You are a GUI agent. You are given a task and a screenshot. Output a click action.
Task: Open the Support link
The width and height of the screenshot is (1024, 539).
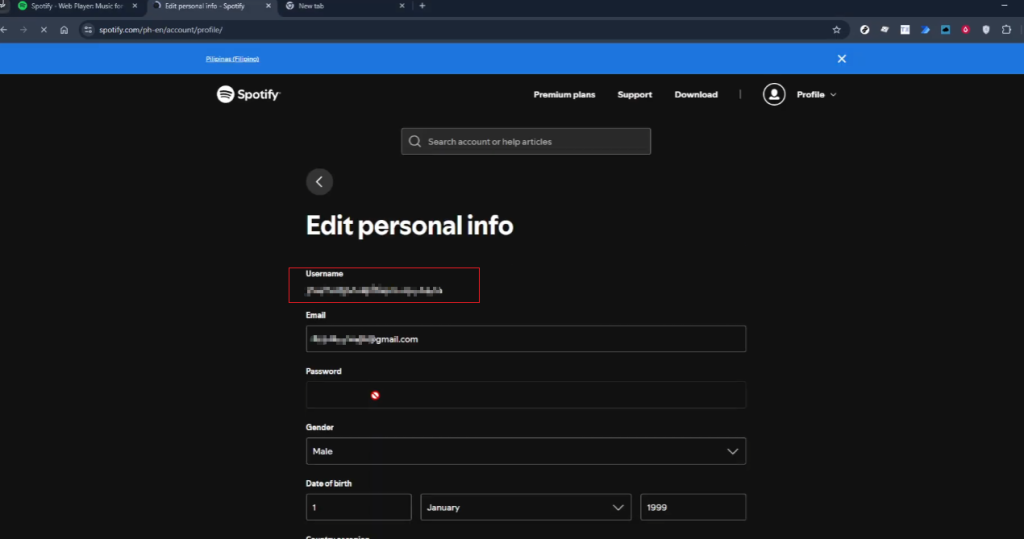point(635,95)
